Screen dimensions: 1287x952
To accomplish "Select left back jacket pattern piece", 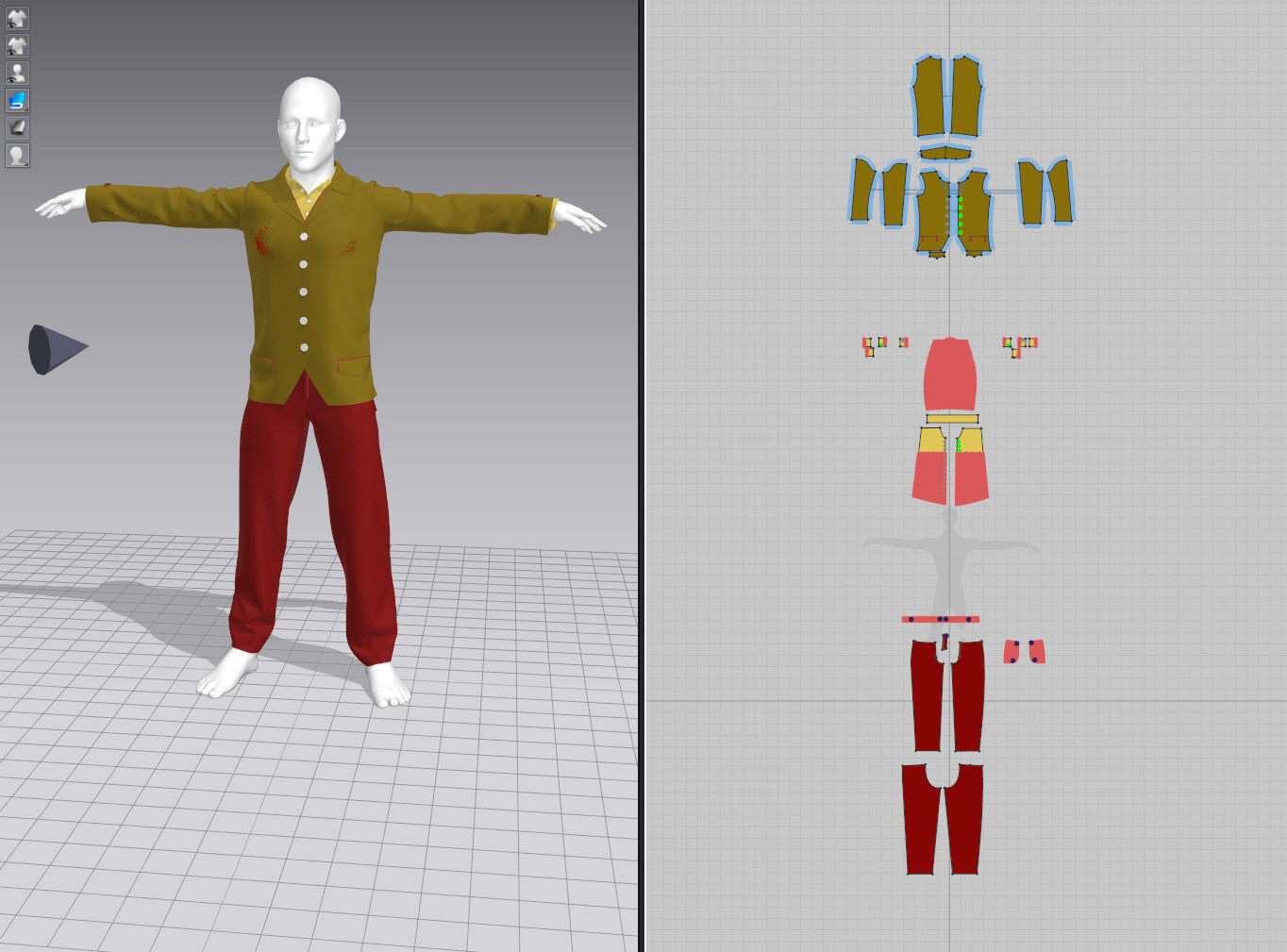I will 928,96.
